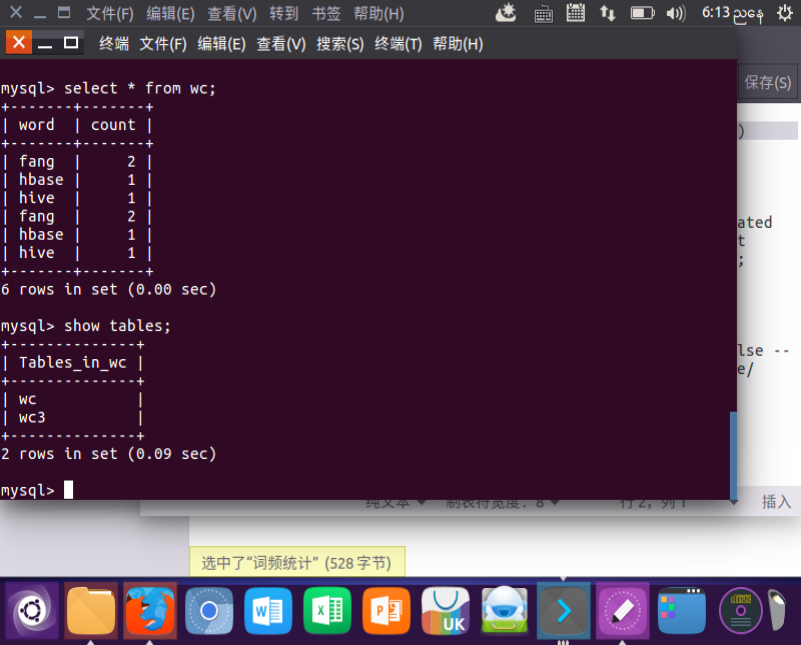This screenshot has height=645, width=801.
Task: Open terminal 查看(V) menu
Action: [281, 44]
